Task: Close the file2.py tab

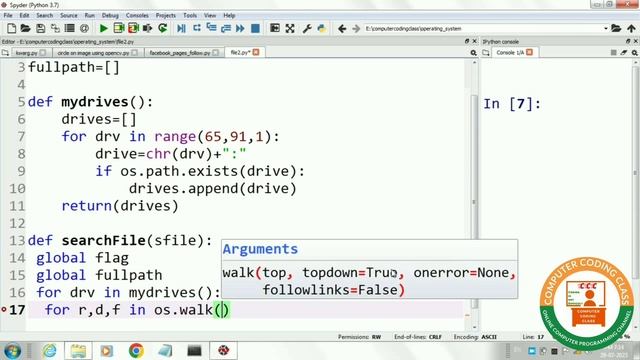Action: [256, 52]
